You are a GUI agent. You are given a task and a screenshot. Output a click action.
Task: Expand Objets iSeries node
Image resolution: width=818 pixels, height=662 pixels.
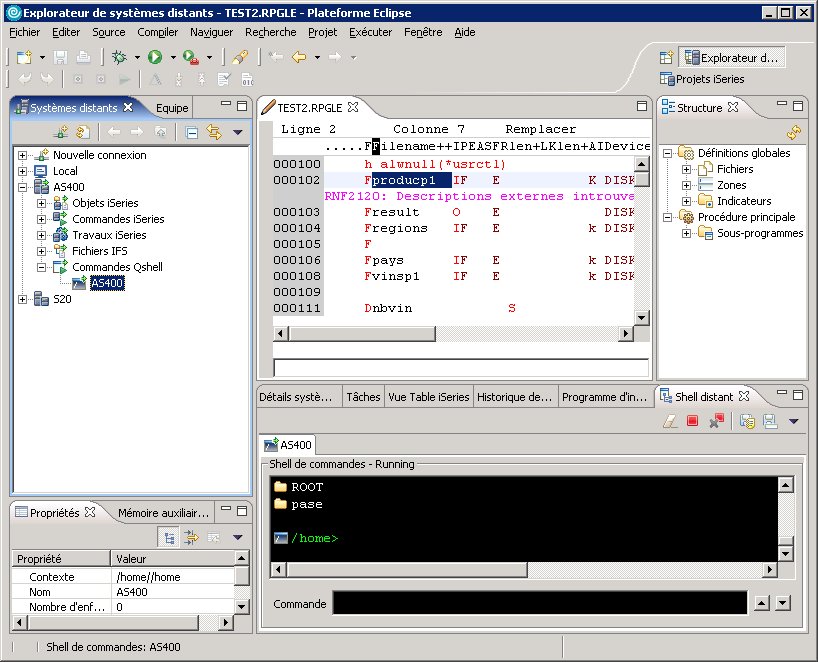(x=42, y=203)
